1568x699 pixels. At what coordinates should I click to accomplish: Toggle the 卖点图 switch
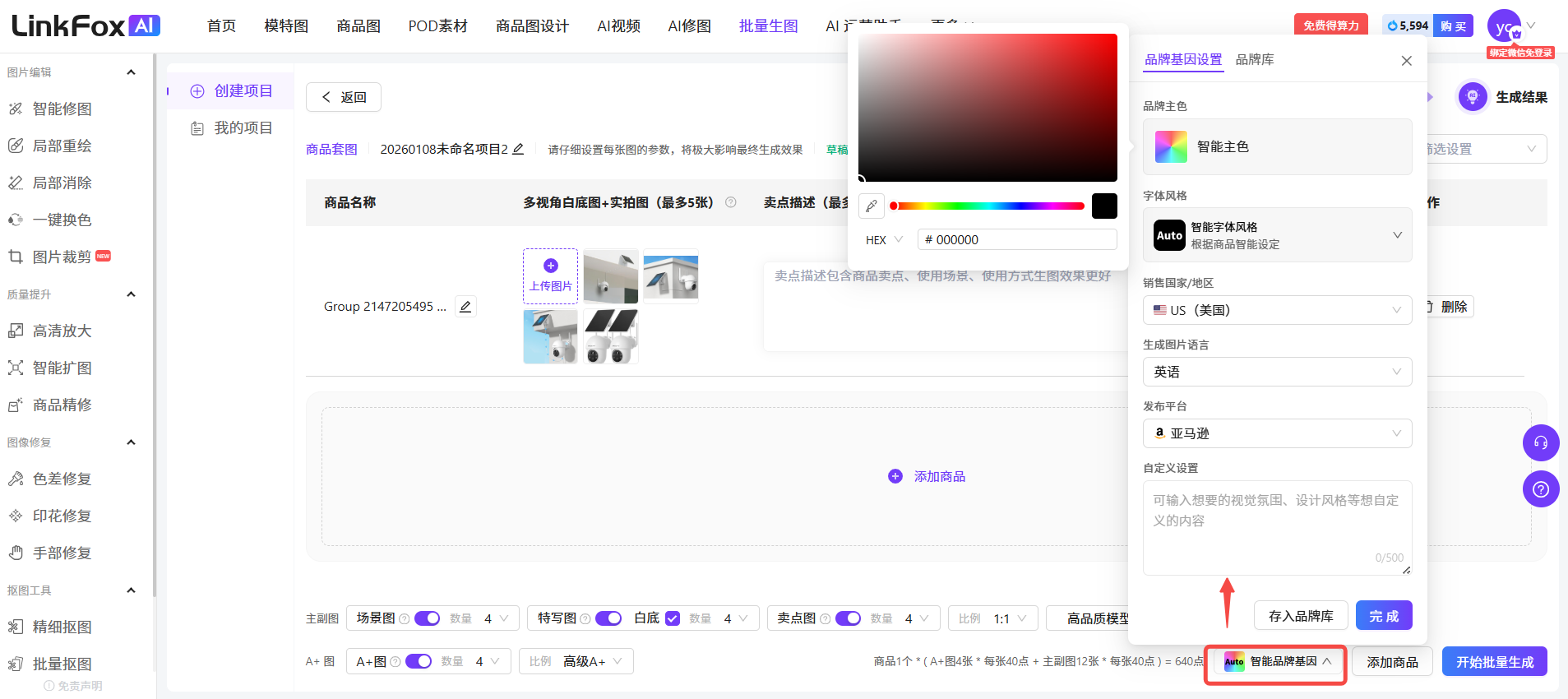pos(848,618)
